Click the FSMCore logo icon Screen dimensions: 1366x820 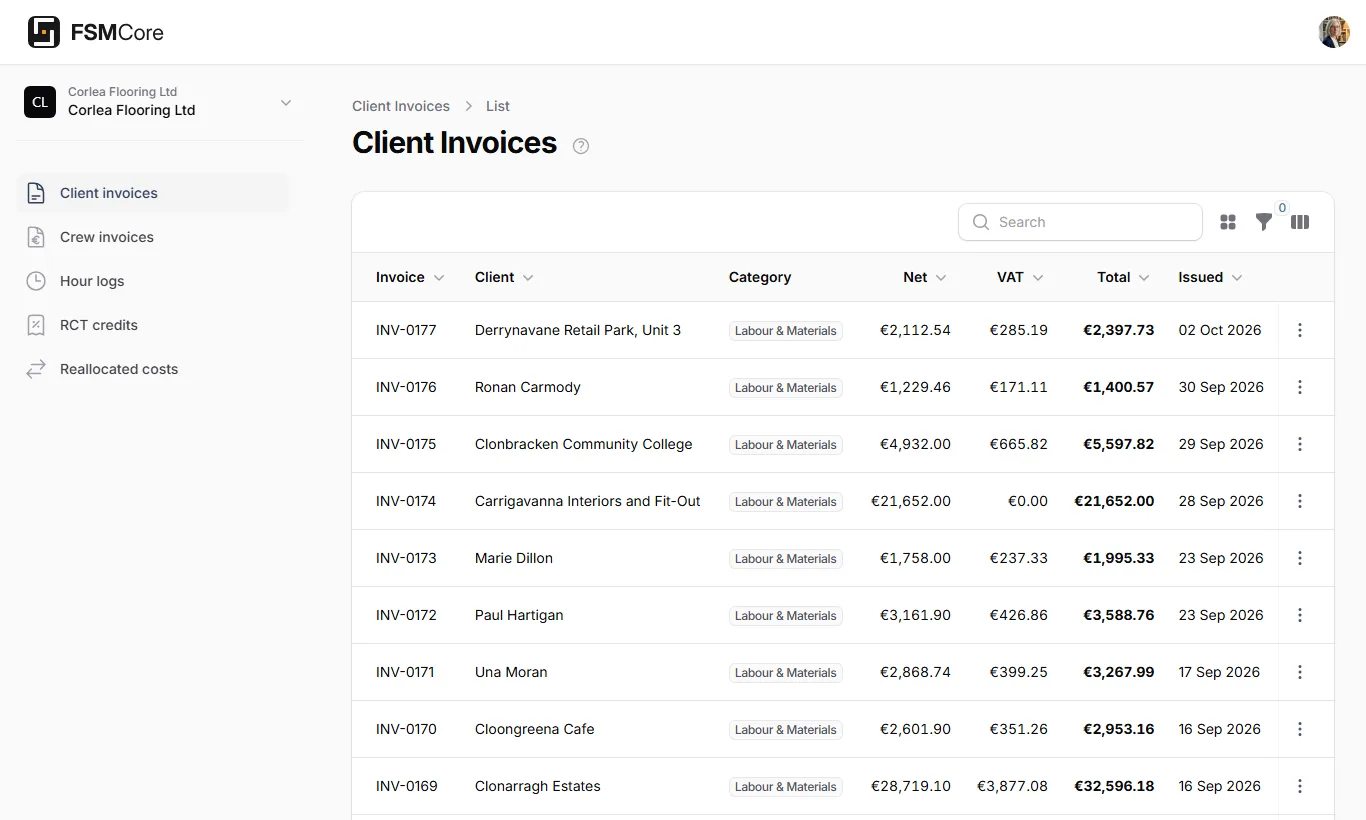click(x=44, y=32)
